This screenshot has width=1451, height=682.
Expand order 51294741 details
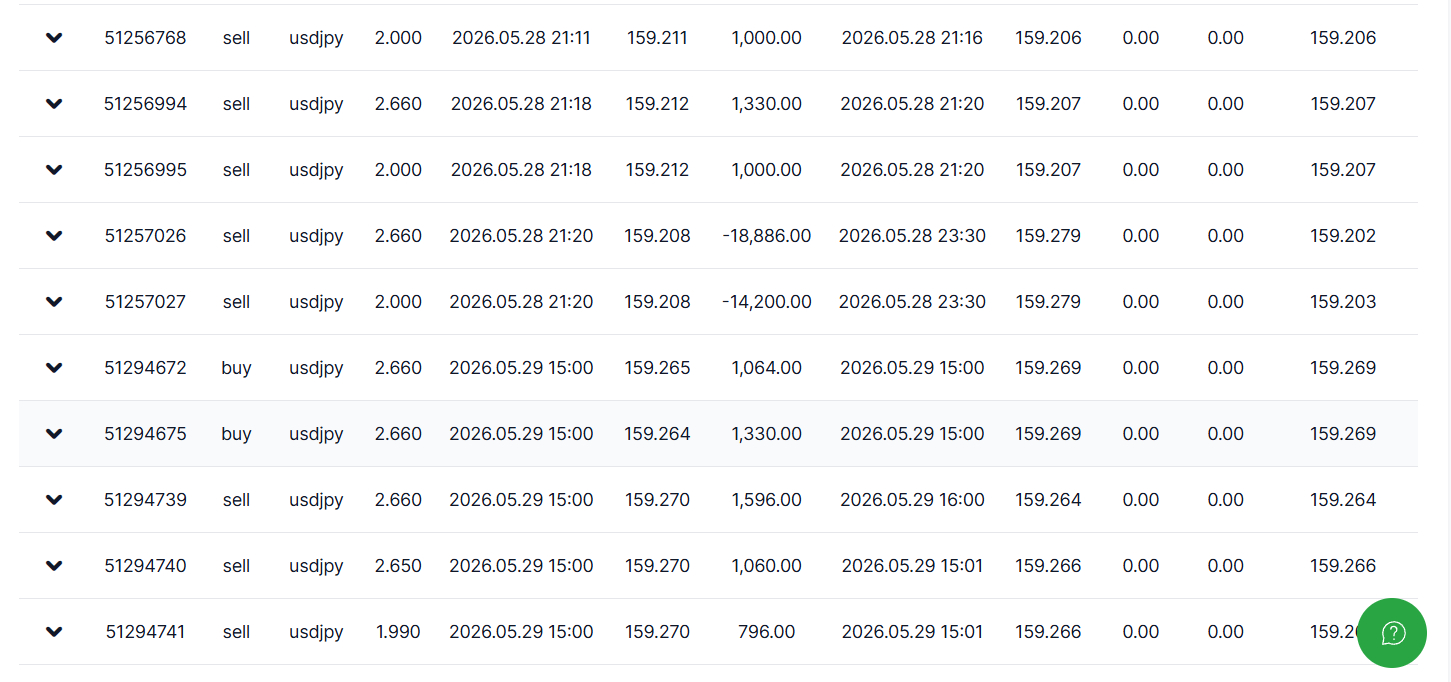coord(54,632)
